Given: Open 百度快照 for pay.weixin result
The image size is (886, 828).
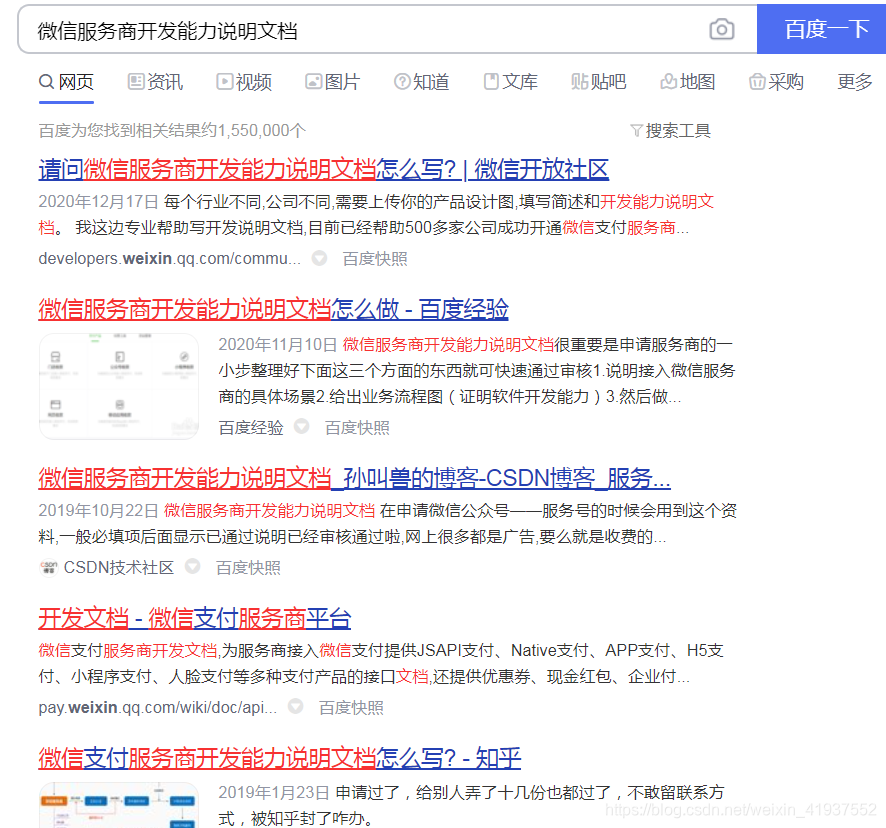Looking at the screenshot, I should [x=351, y=708].
